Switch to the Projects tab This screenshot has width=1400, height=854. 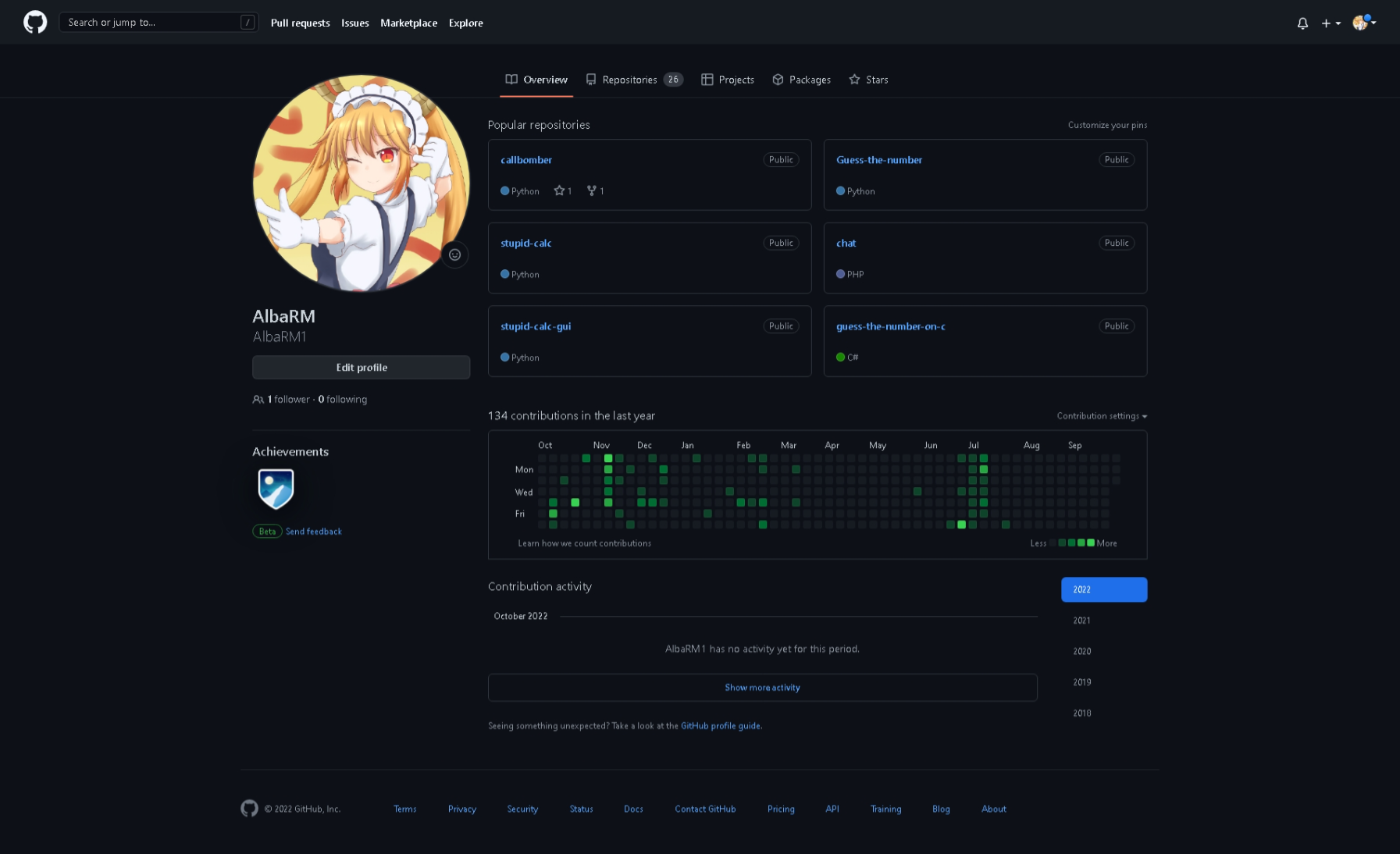coord(728,80)
